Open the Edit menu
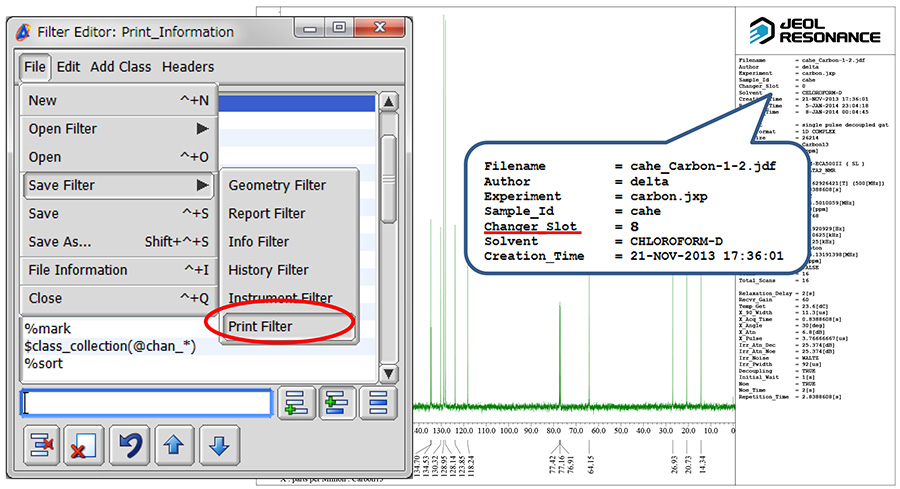Screen dimensions: 900x489 coord(68,67)
